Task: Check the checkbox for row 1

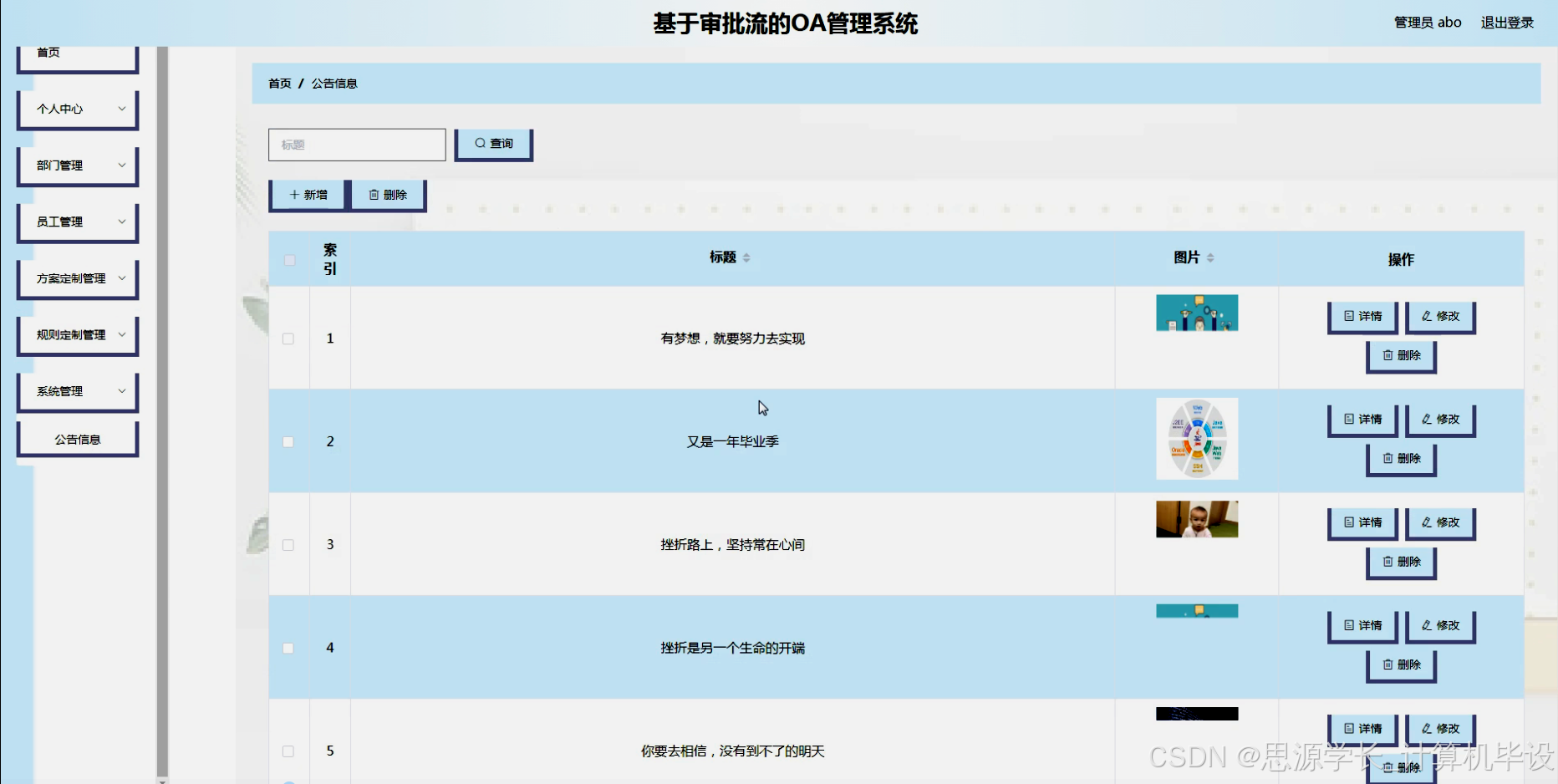Action: (x=288, y=339)
